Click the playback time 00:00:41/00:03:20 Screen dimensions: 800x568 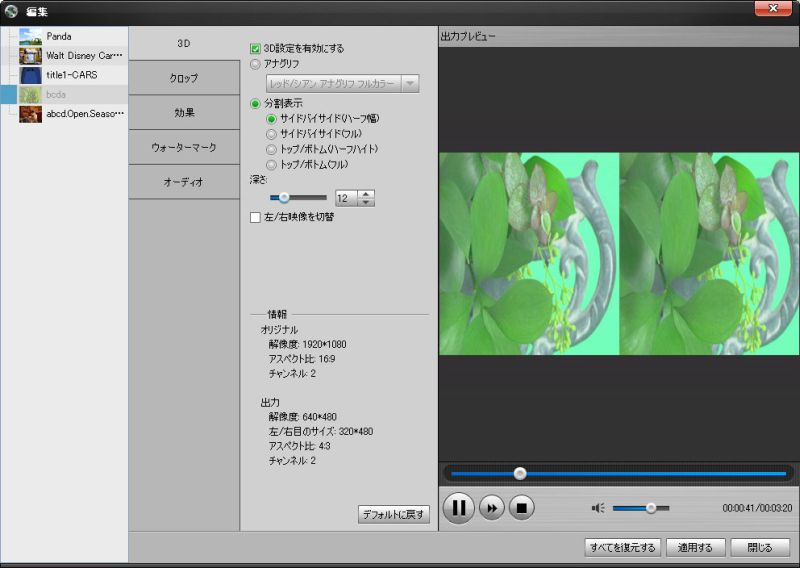point(757,508)
